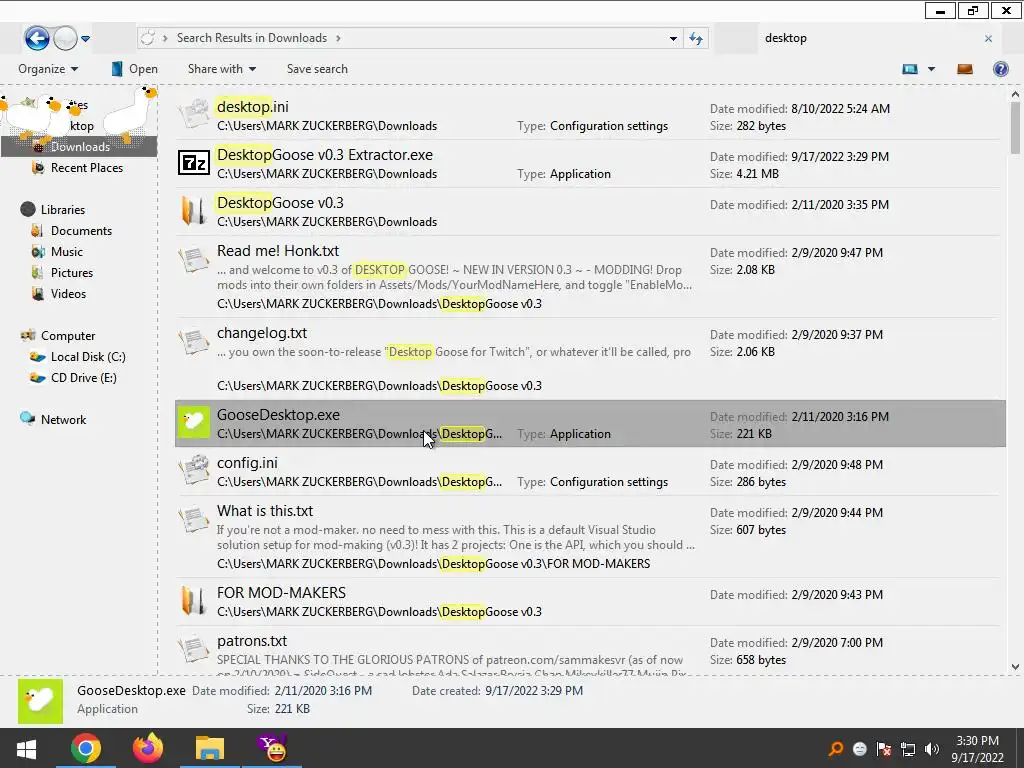The image size is (1024, 768).
Task: Select Downloads in the navigation pane
Action: pyautogui.click(x=80, y=146)
